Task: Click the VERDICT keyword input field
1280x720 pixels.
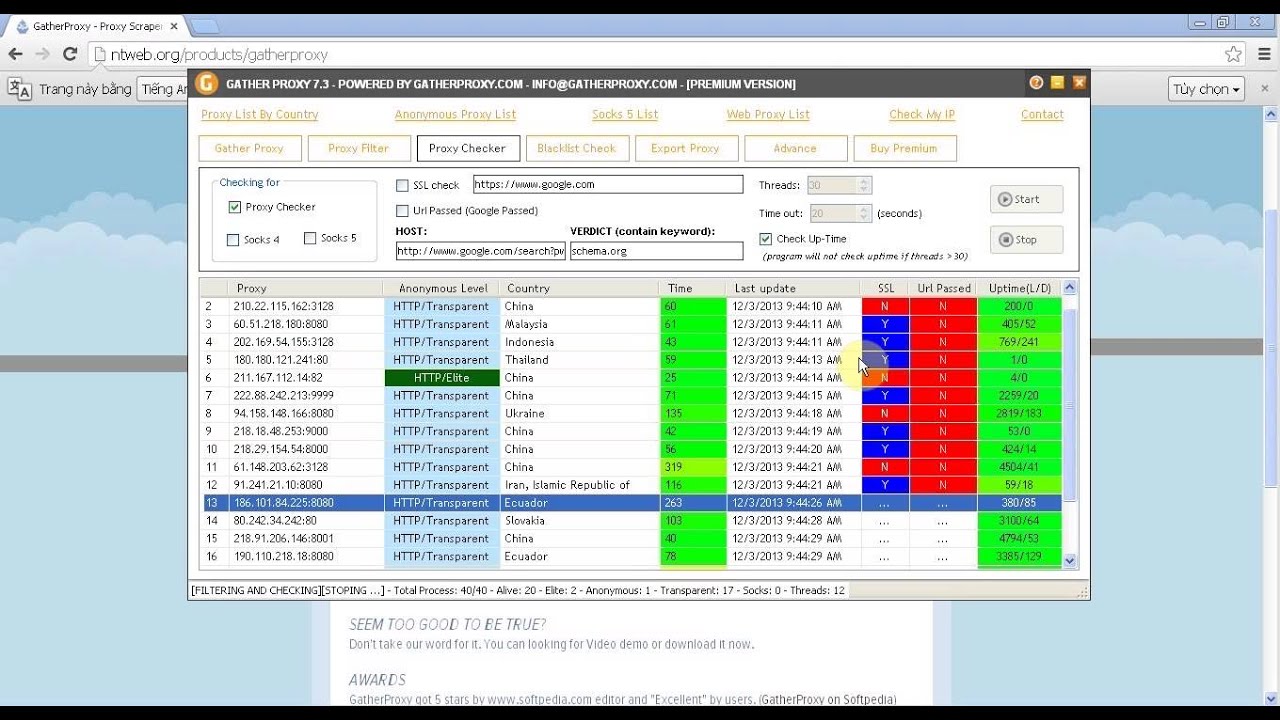Action: pyautogui.click(x=656, y=251)
